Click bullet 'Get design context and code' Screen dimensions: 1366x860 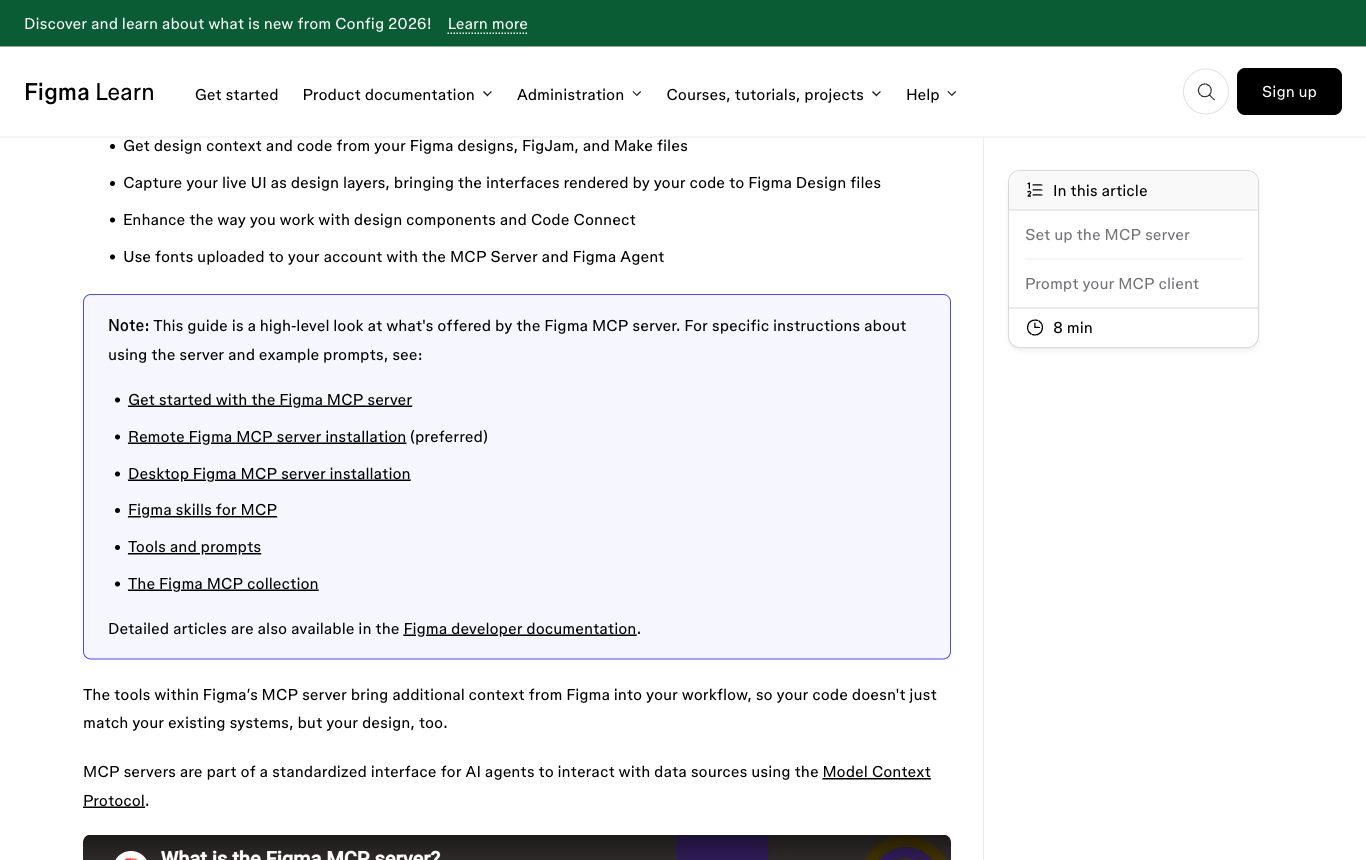coord(405,146)
